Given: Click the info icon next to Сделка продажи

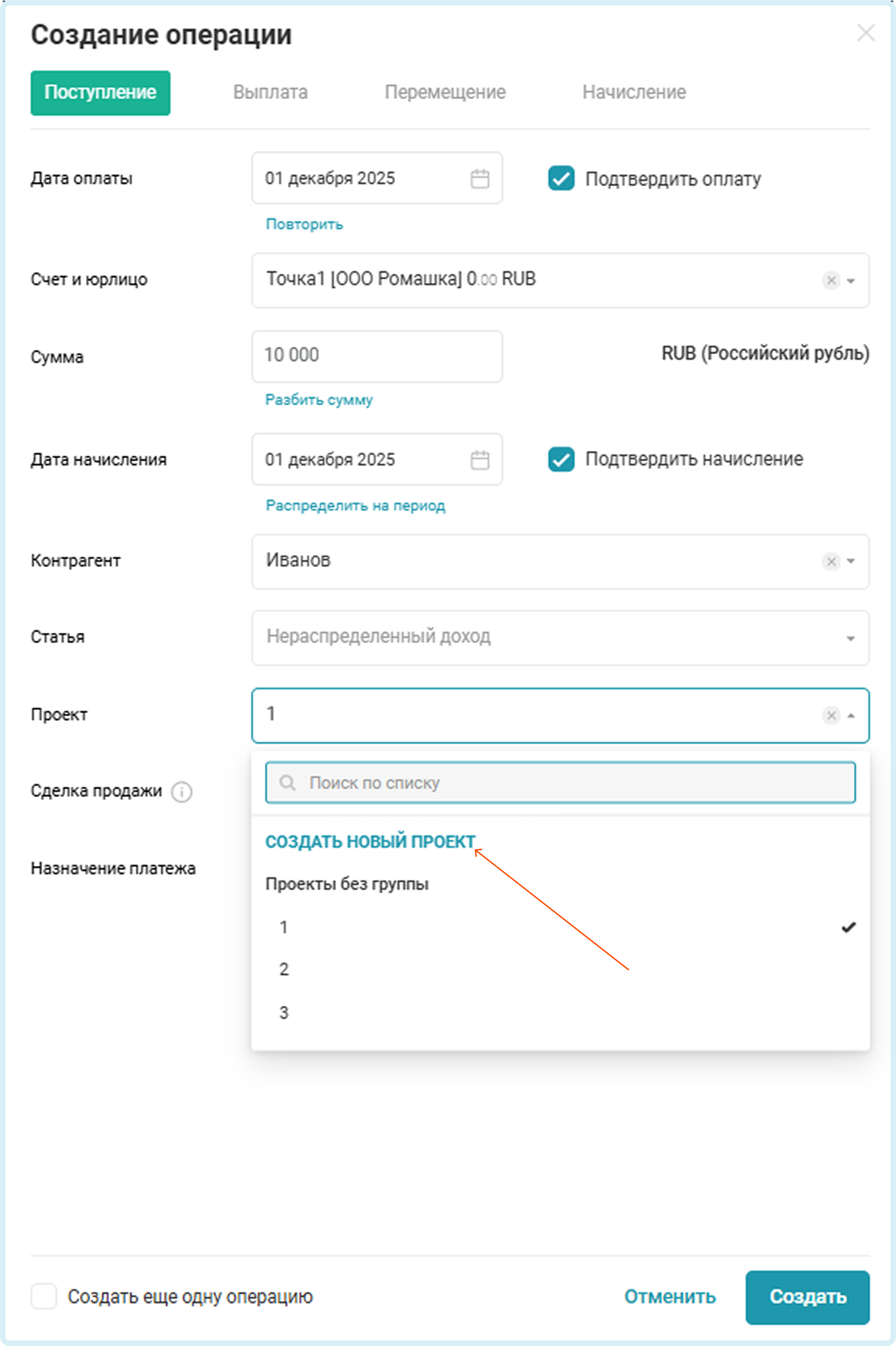Looking at the screenshot, I should [182, 792].
